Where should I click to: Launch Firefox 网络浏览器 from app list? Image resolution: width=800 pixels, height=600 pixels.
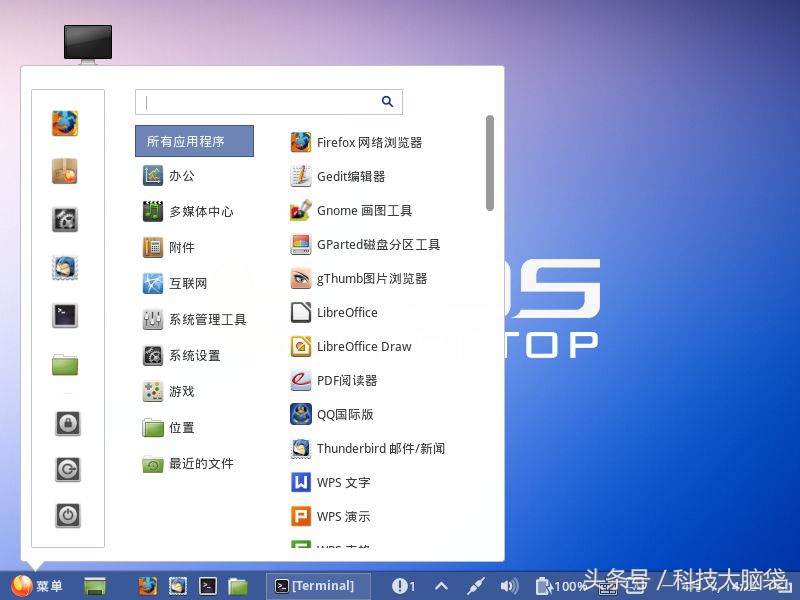[356, 142]
